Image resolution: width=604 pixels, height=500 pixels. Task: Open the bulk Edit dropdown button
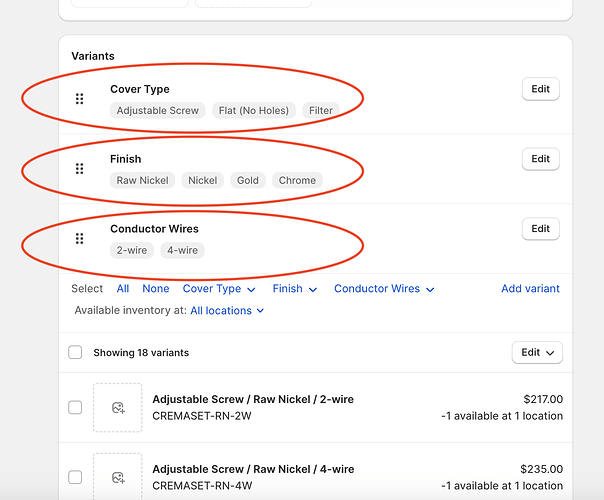pyautogui.click(x=537, y=352)
